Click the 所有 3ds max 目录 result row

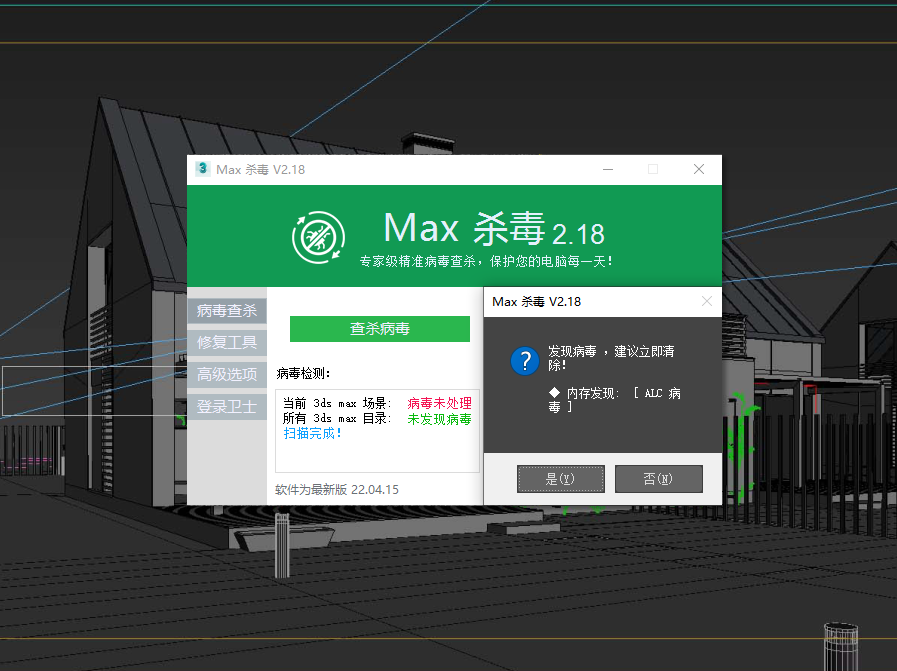tap(377, 419)
